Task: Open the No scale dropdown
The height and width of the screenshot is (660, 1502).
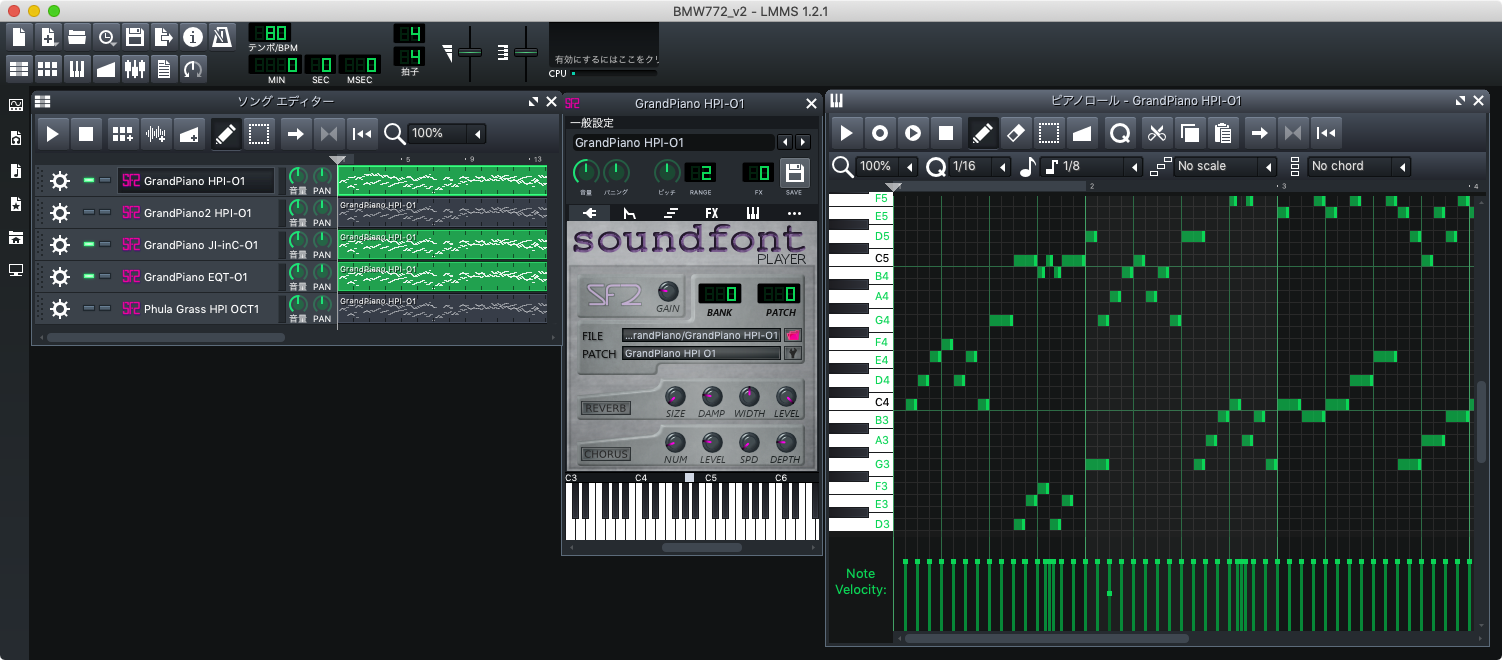Action: 1226,166
